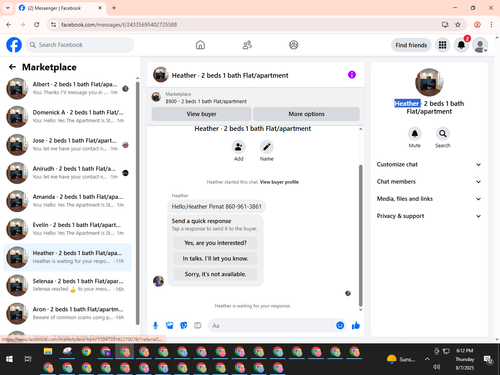Open the Amanda conversation
Screen dimensions: 500x375
68,201
